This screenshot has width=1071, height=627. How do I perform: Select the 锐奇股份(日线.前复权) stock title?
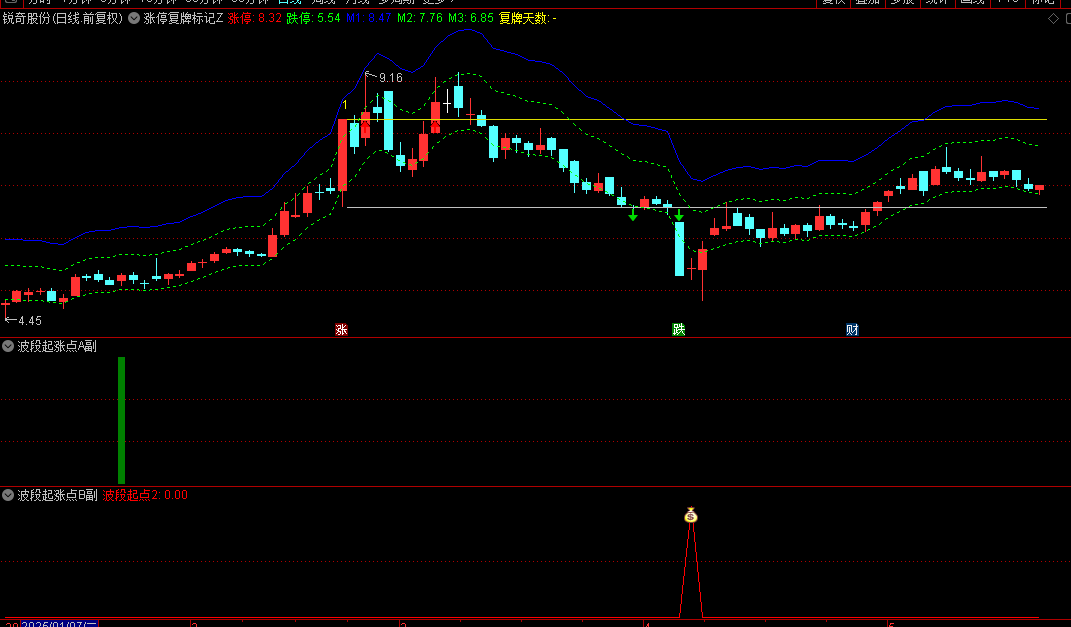pos(63,18)
